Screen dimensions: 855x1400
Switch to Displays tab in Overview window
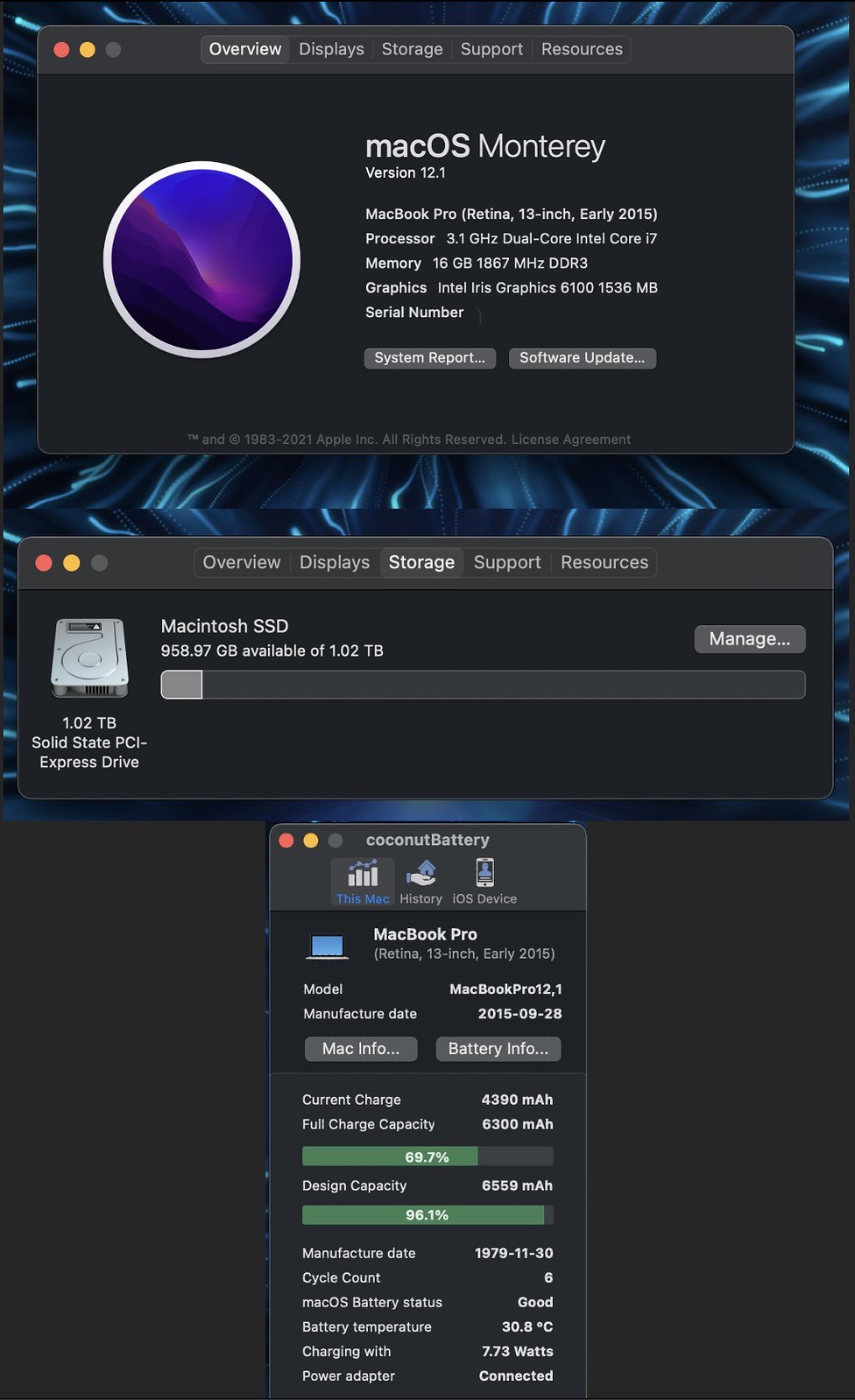tap(331, 49)
